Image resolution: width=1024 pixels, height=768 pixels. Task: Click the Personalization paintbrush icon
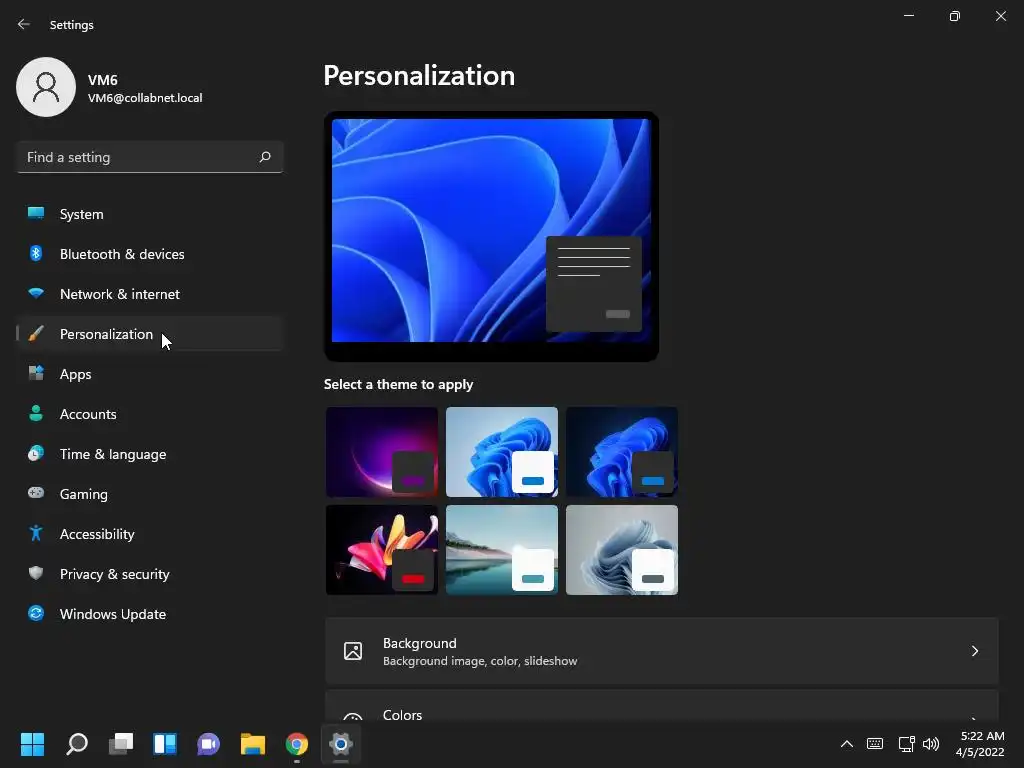click(x=36, y=334)
